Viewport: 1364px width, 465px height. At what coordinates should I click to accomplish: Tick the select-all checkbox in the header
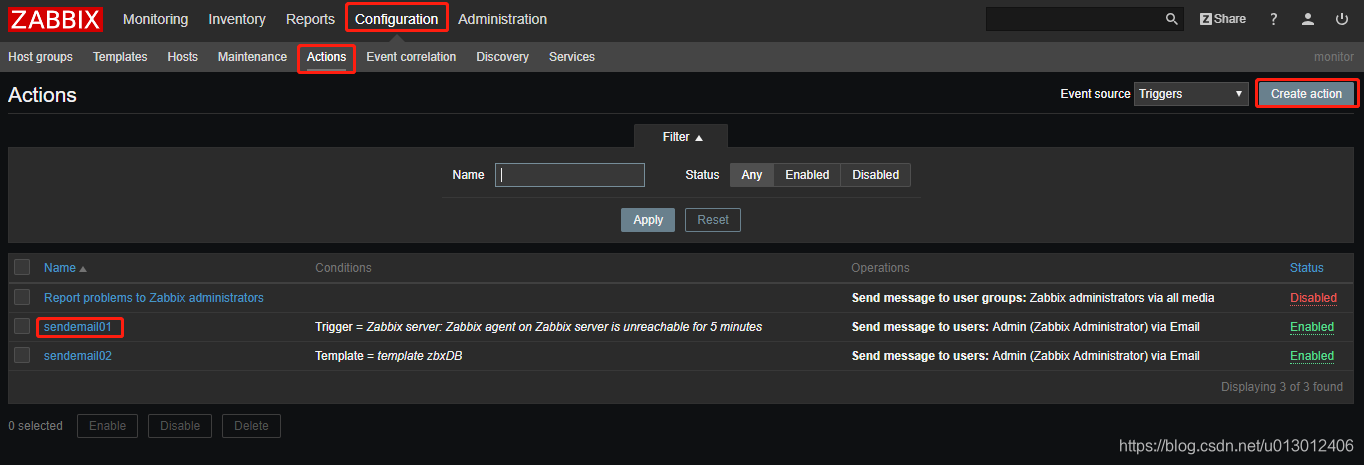click(x=22, y=267)
